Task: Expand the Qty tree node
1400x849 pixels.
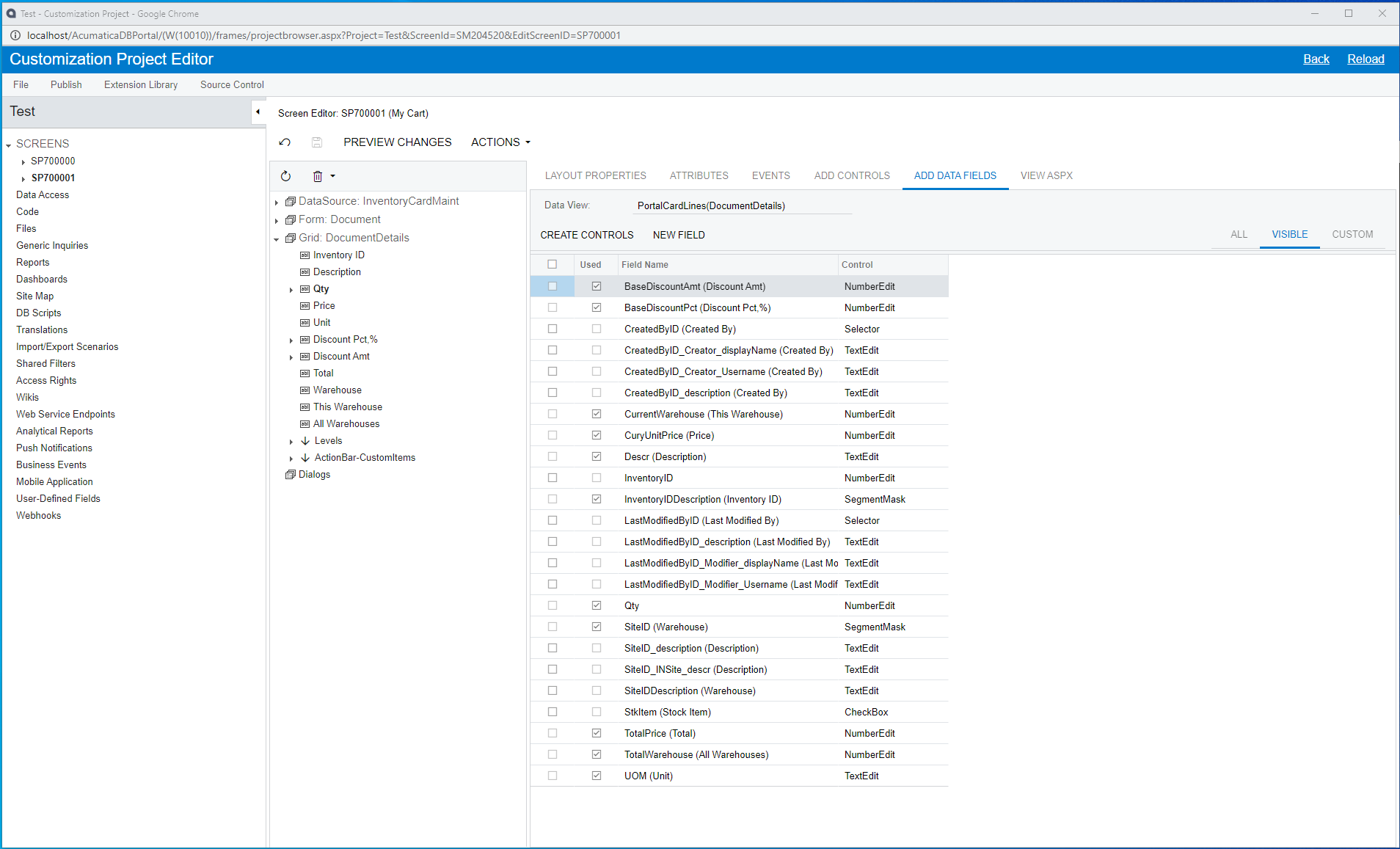Action: click(x=291, y=290)
